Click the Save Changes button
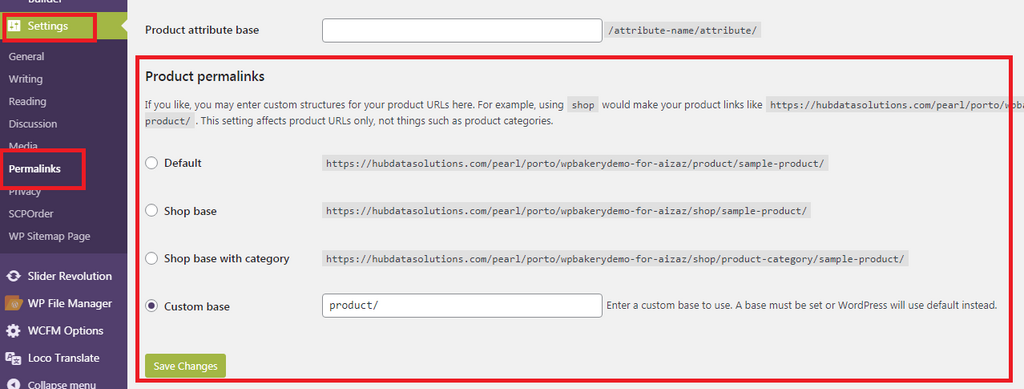Image resolution: width=1024 pixels, height=389 pixels. point(185,366)
